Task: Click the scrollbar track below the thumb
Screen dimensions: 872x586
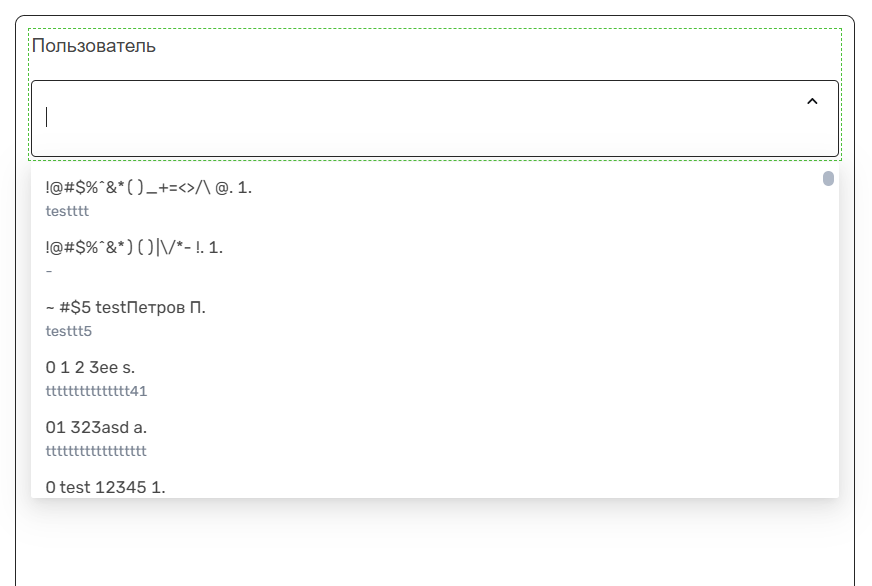Action: click(828, 350)
